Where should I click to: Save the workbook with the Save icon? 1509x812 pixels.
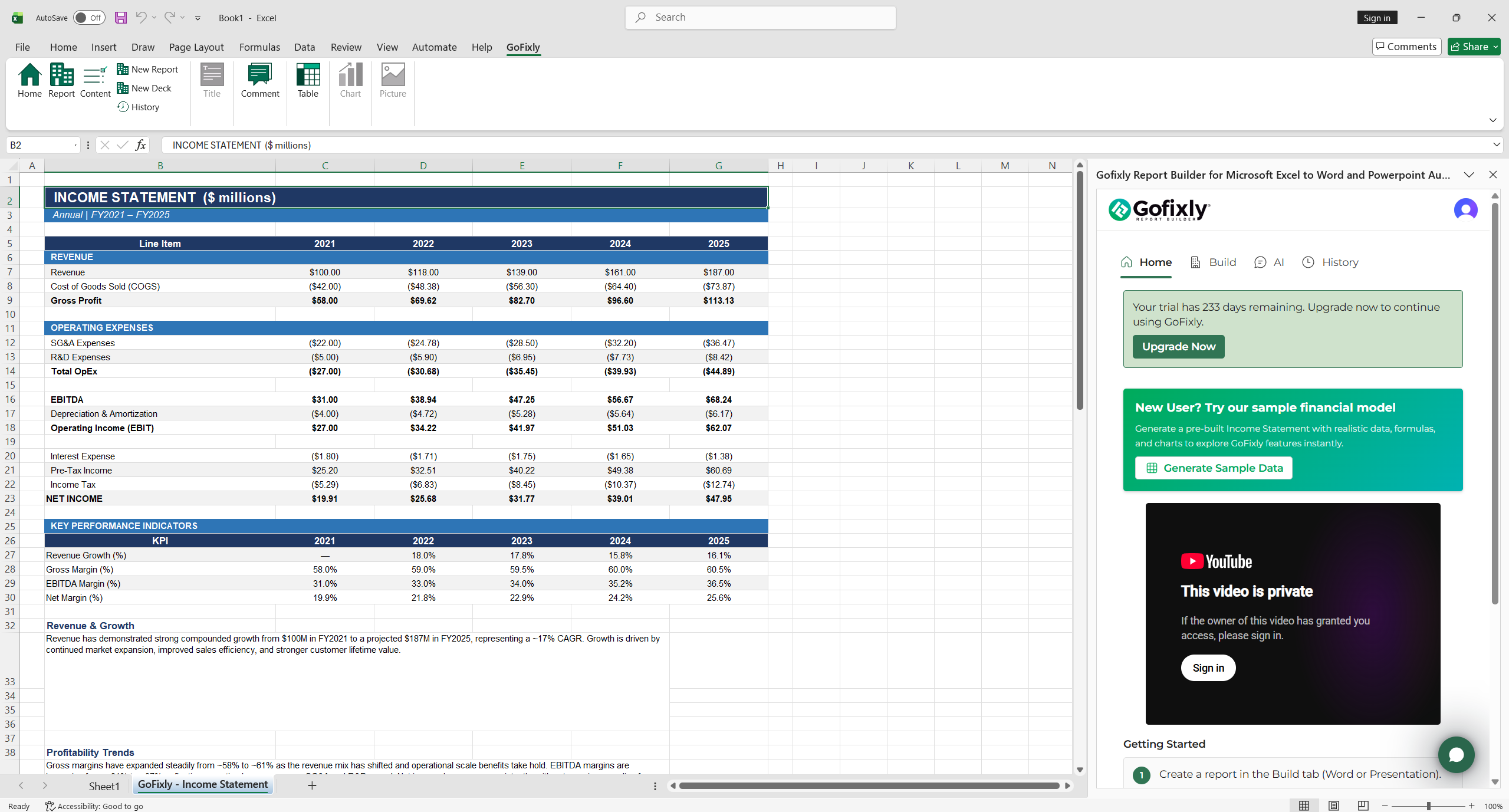(x=121, y=18)
